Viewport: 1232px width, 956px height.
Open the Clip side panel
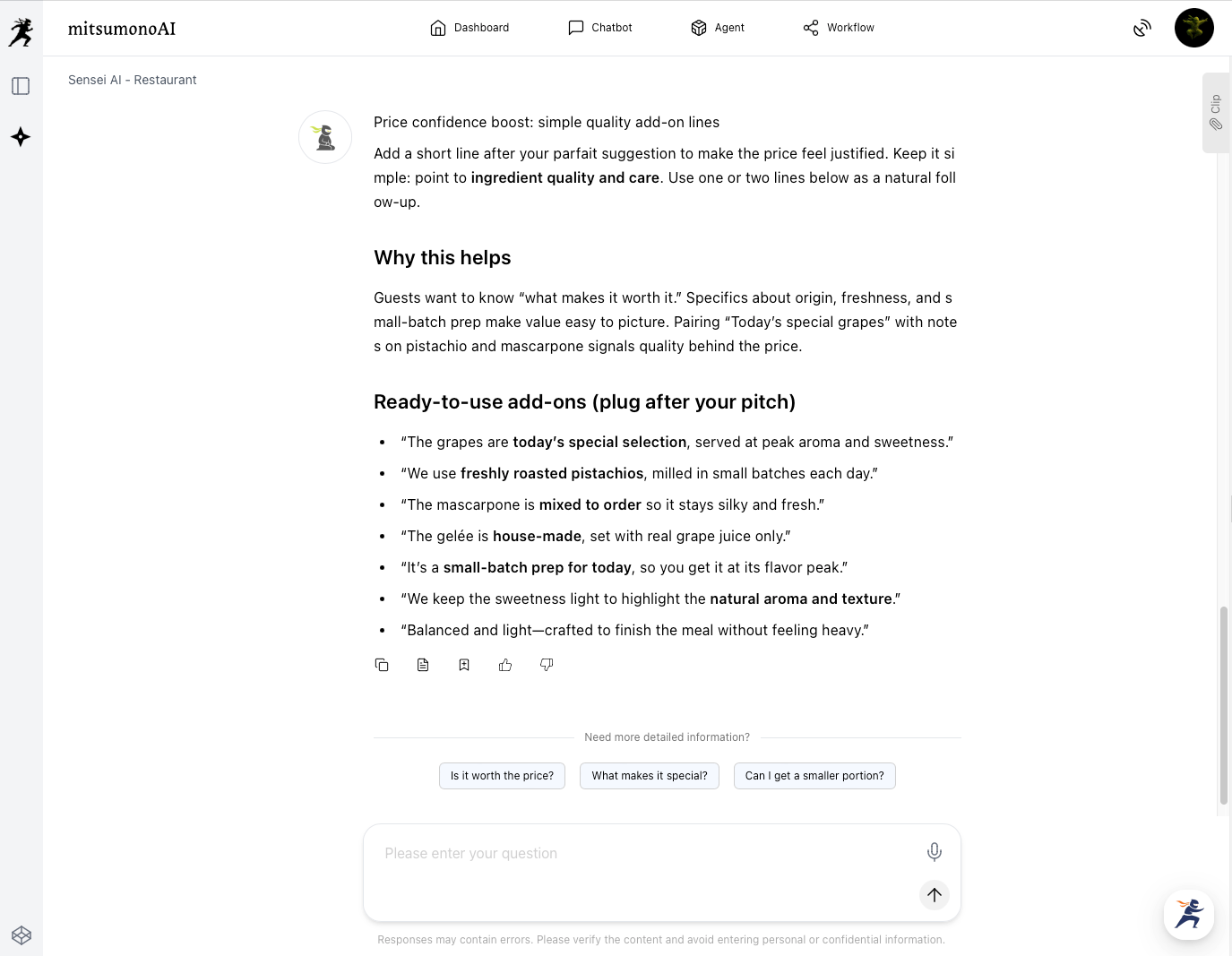pos(1215,113)
